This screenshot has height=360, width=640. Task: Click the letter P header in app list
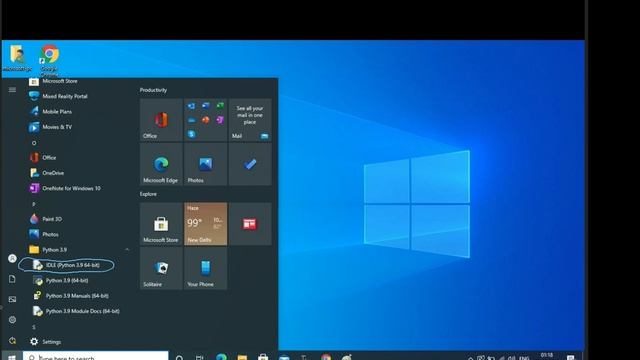click(34, 204)
